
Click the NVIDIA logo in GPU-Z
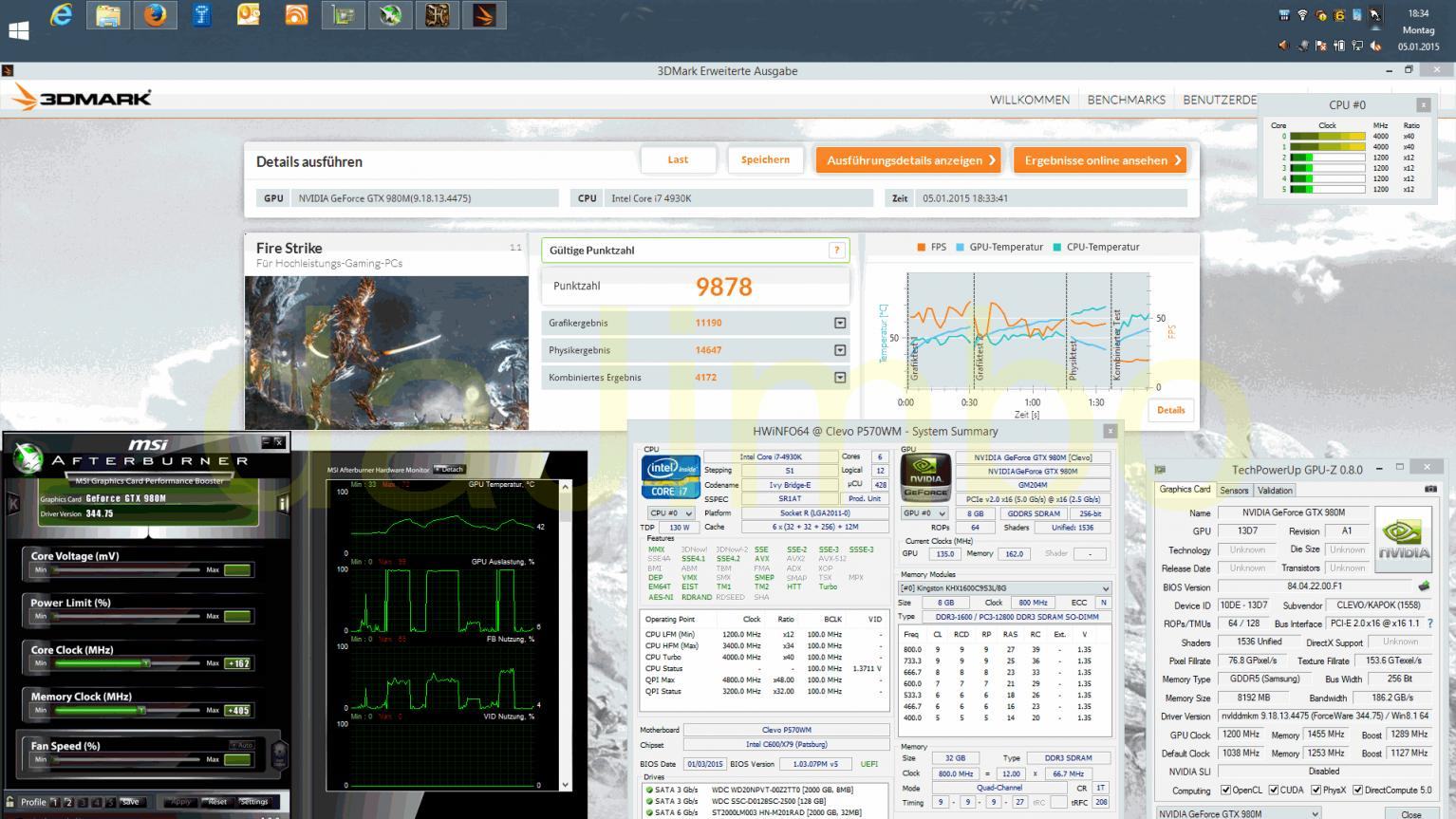1404,538
